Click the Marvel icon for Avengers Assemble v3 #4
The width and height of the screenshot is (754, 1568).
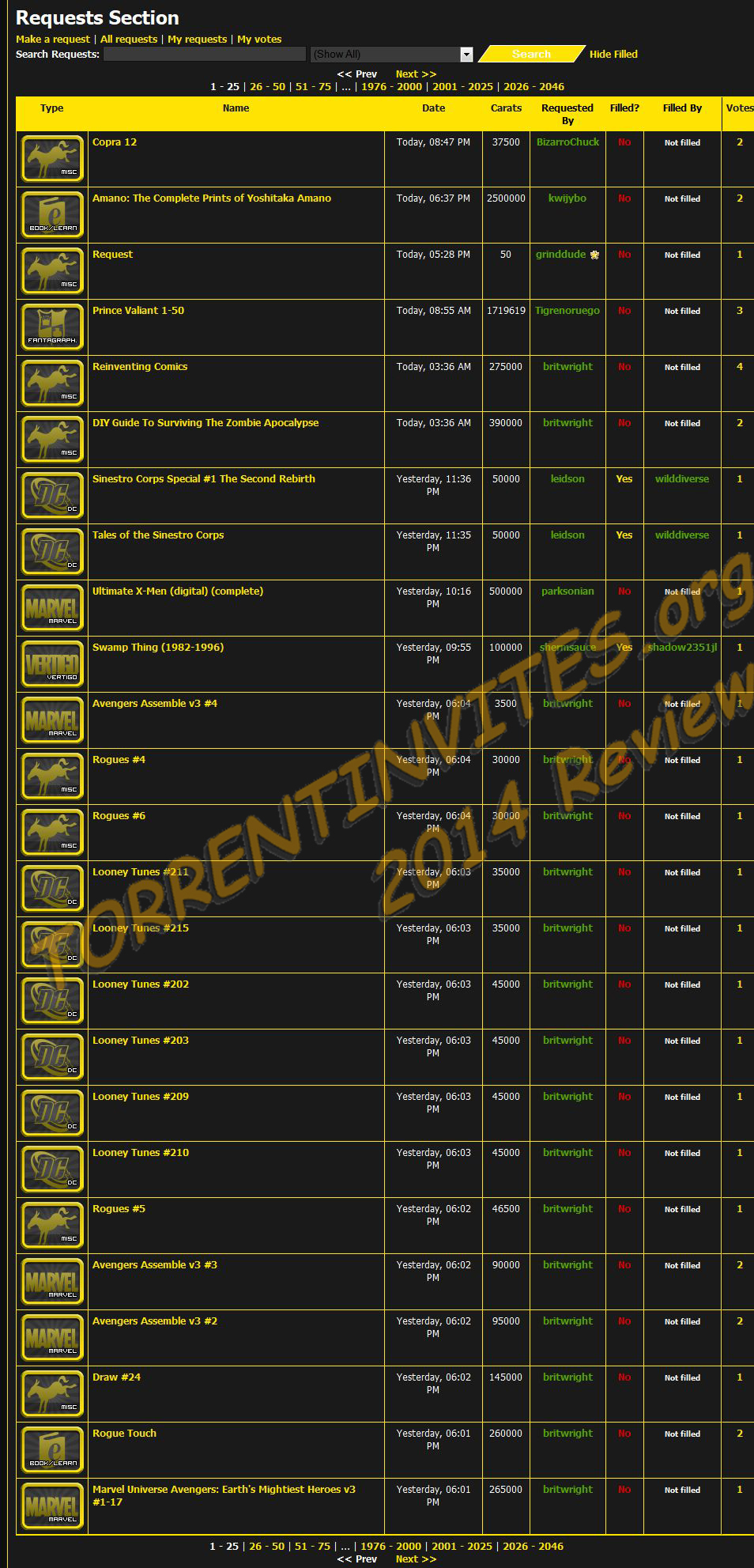[52, 720]
